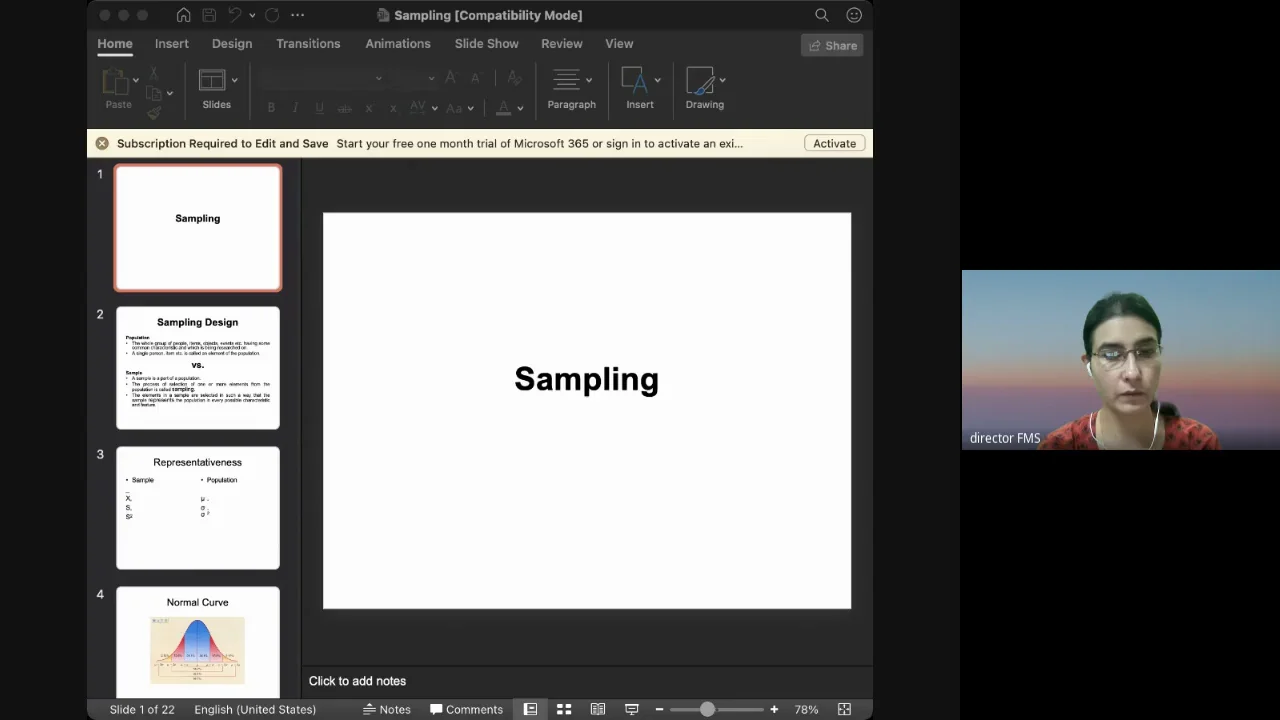Click the zoom in plus icon
Screen dimensions: 1280x720
point(774,709)
